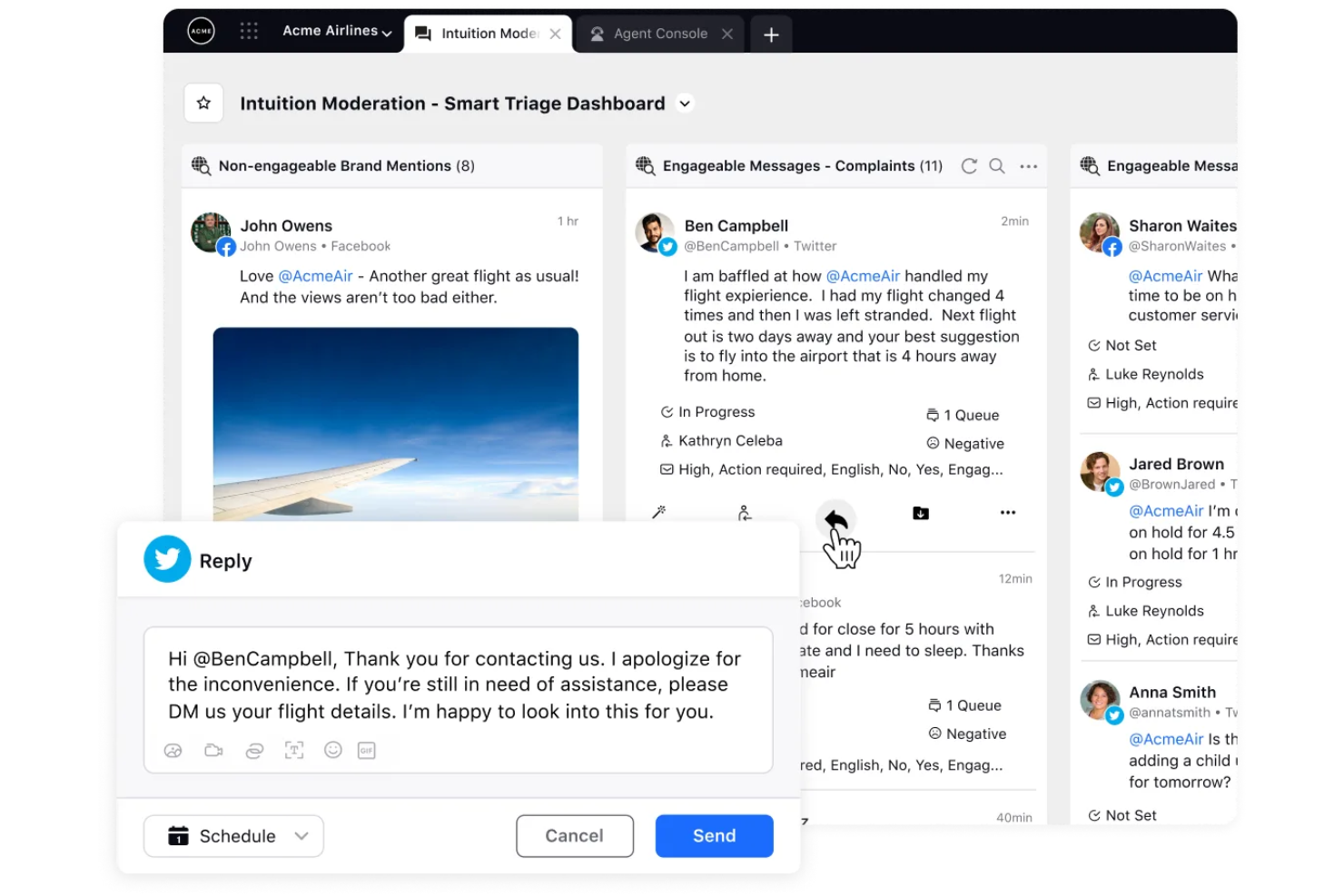Screen dimensions: 1344x896
Task: Click the link attachment icon in Reply
Action: coord(254,750)
